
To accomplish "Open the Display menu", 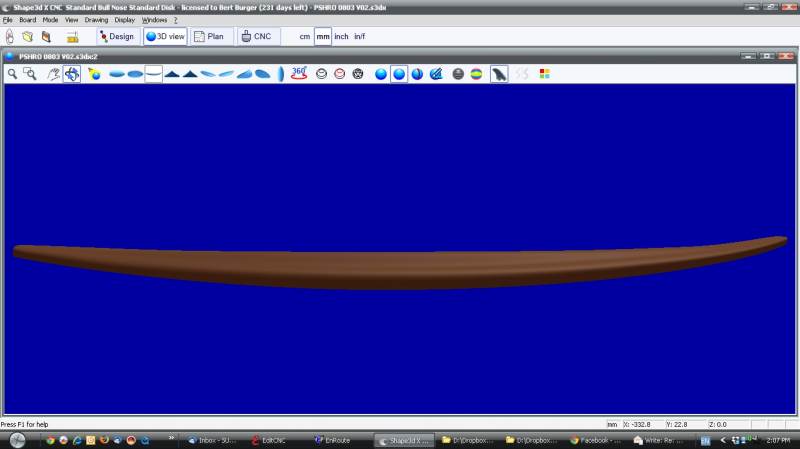I will coord(124,20).
